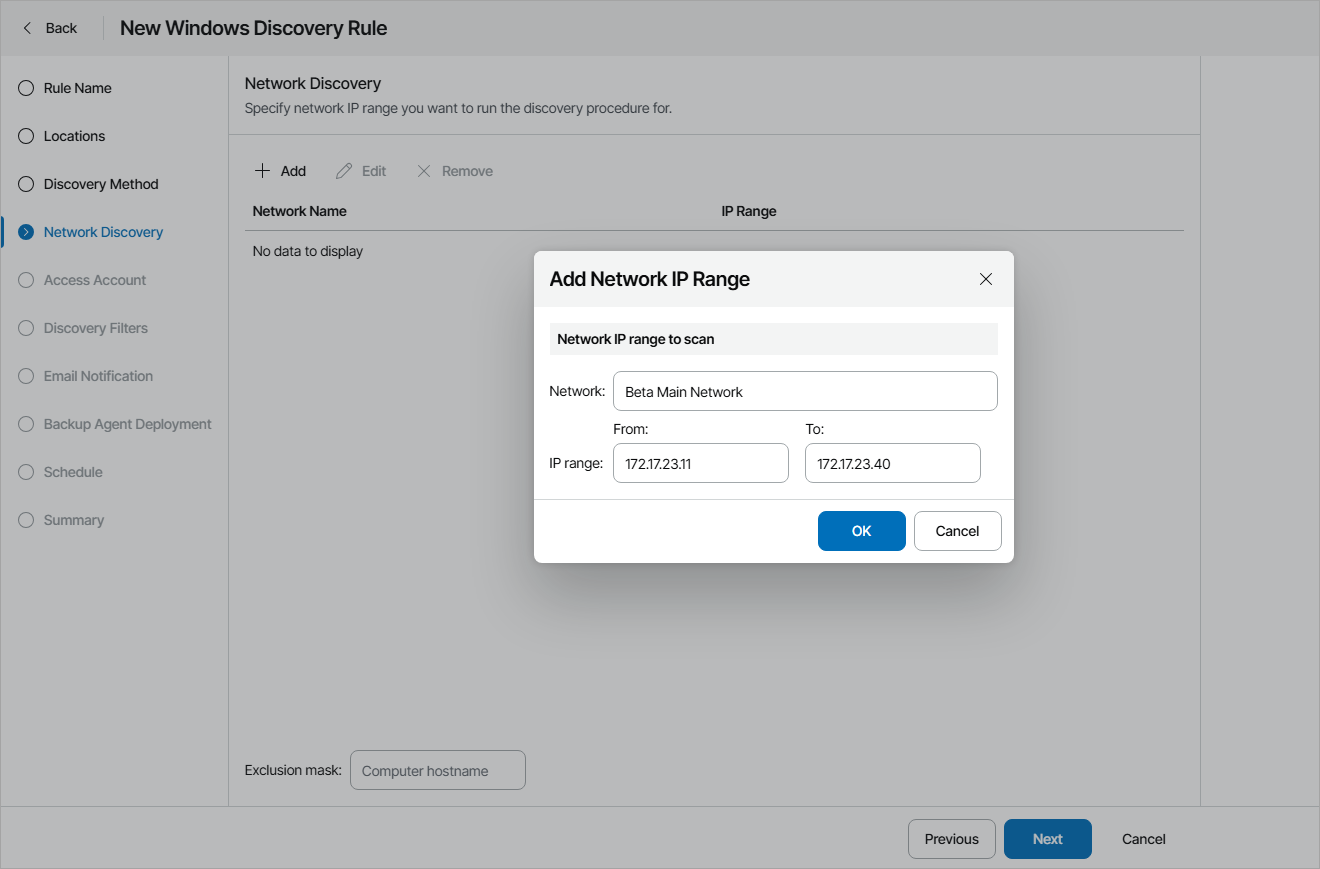1320x869 pixels.
Task: Click the pencil Edit icon
Action: click(x=344, y=171)
